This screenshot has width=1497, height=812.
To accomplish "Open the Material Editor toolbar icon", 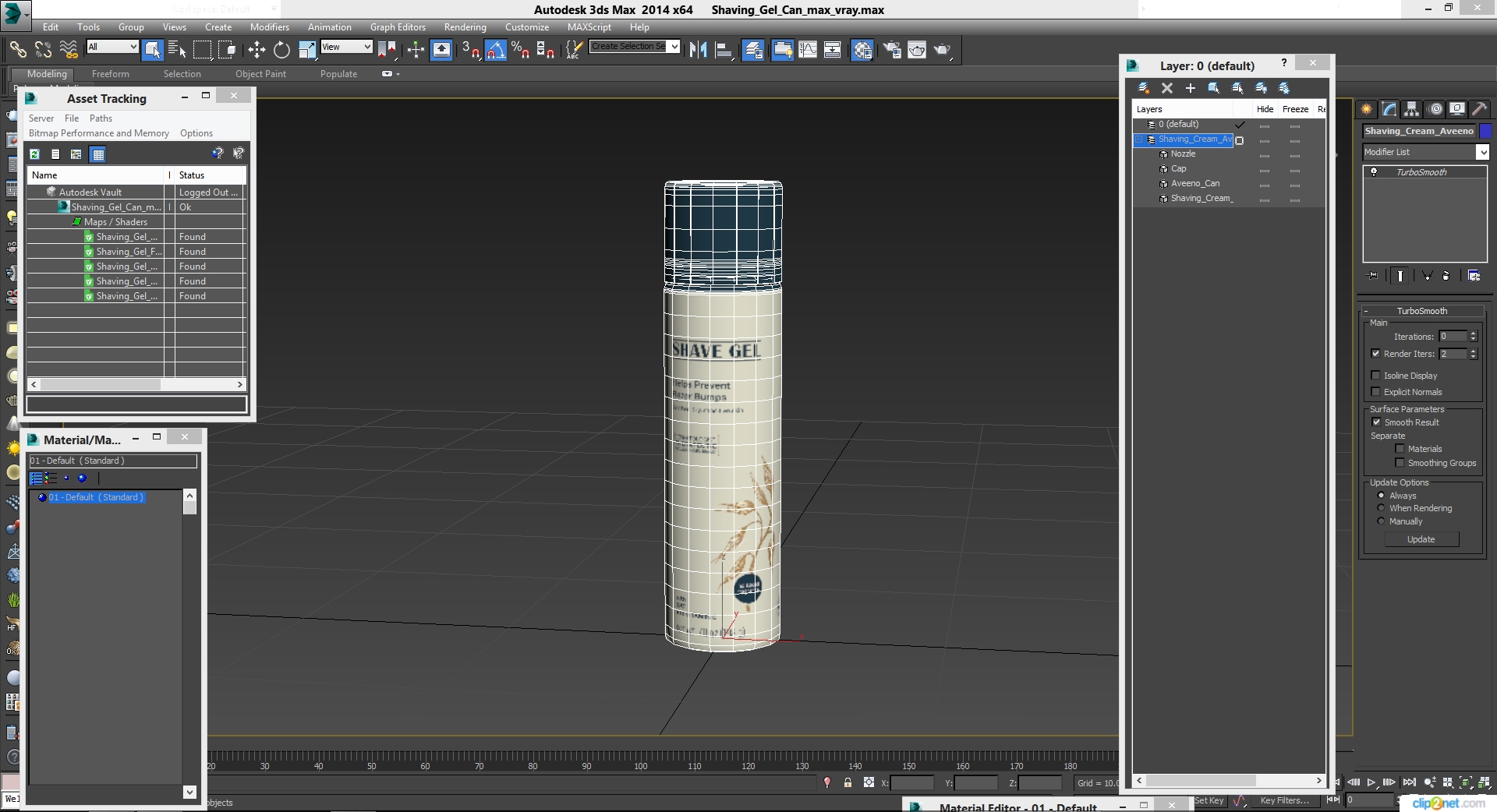I will (862, 50).
